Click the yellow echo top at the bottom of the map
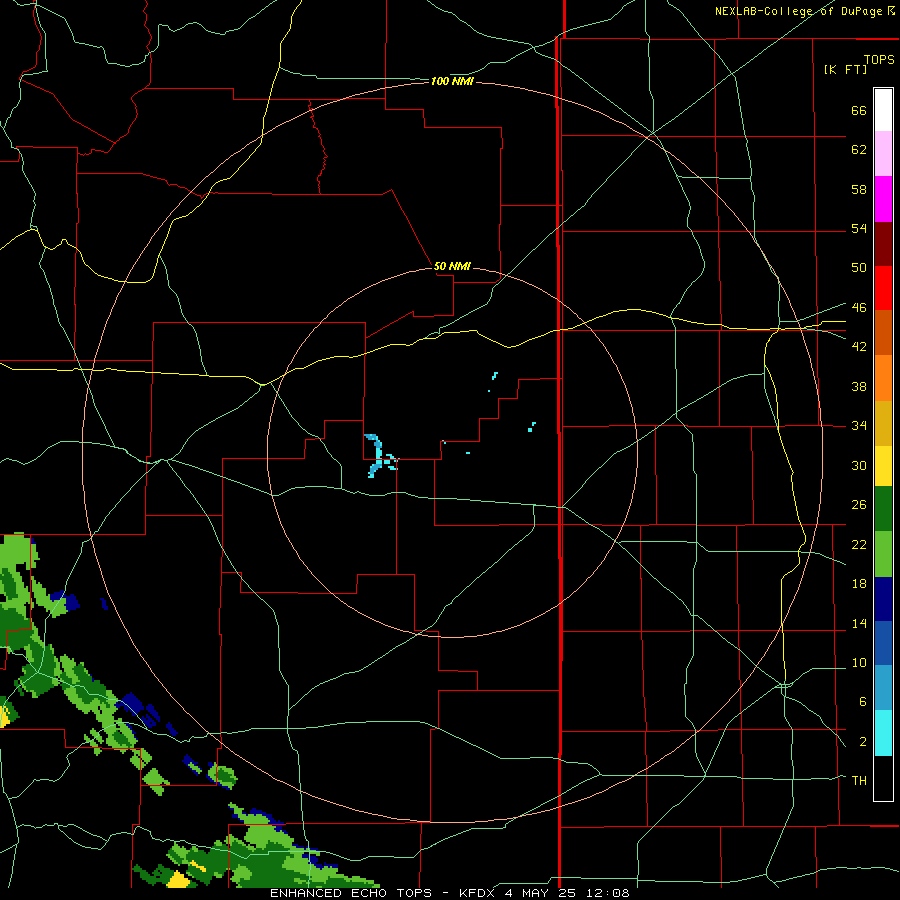Viewport: 900px width, 900px height. [x=179, y=880]
